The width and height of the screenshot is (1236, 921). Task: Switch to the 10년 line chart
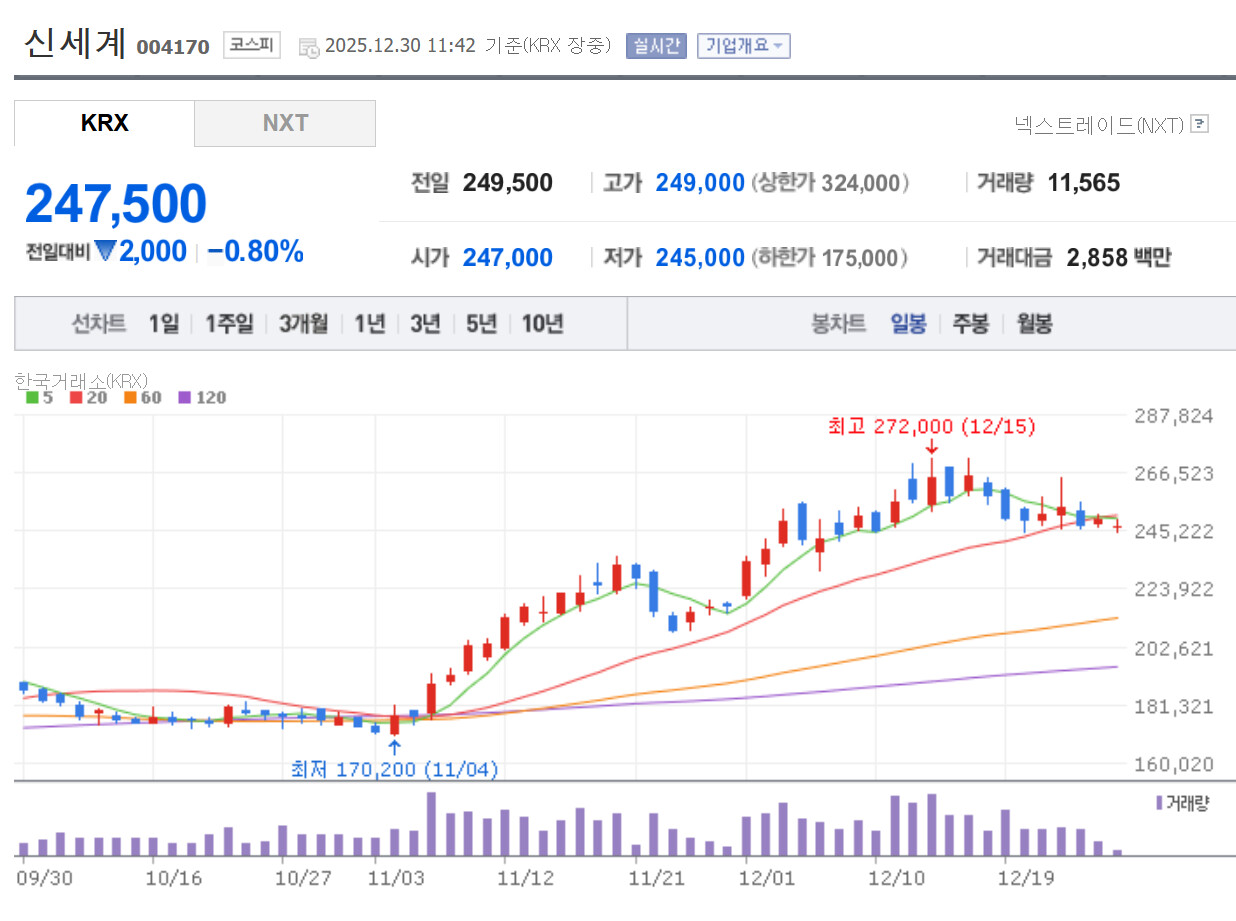point(542,324)
